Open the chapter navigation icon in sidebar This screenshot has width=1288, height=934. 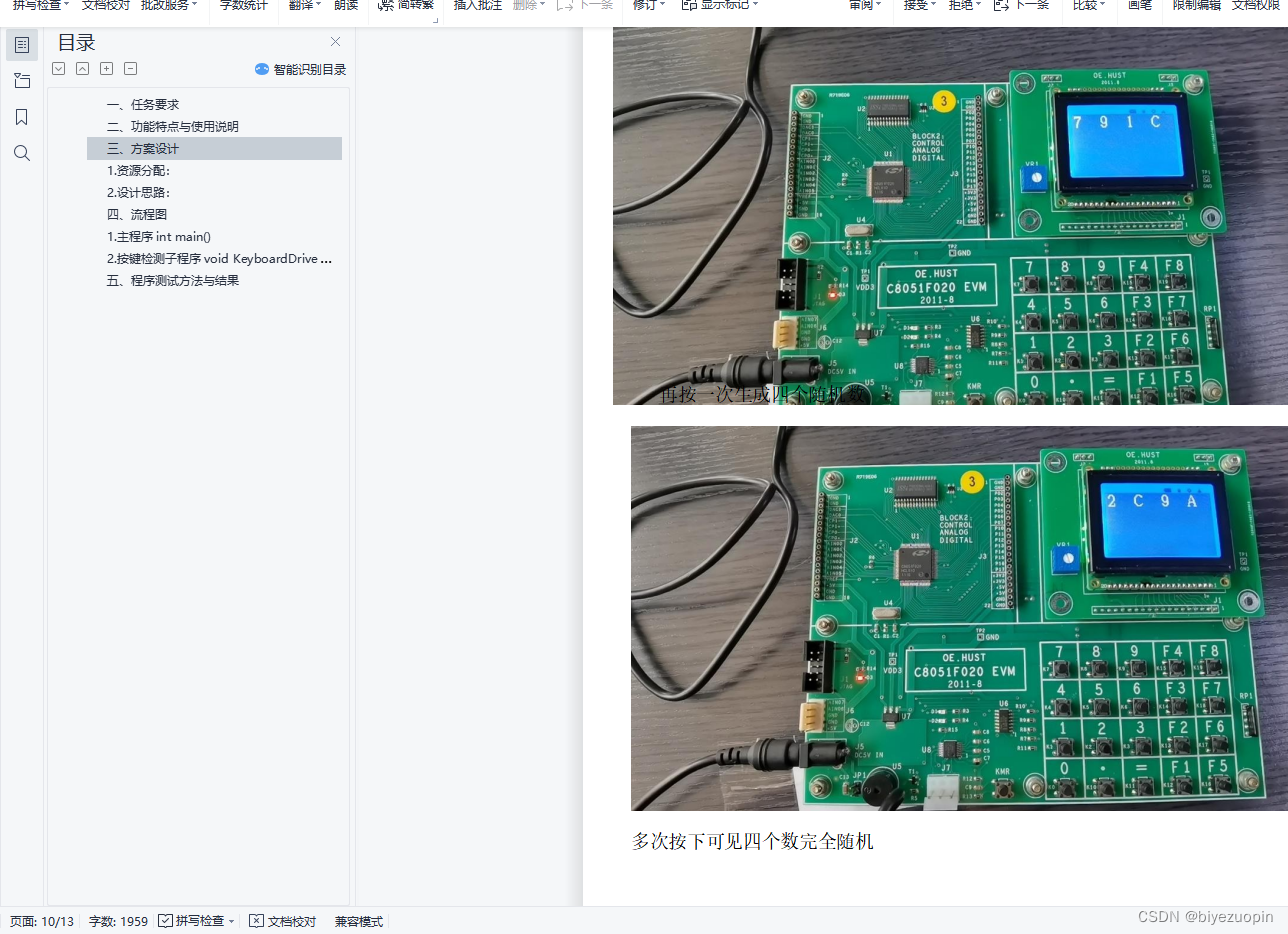(x=22, y=81)
